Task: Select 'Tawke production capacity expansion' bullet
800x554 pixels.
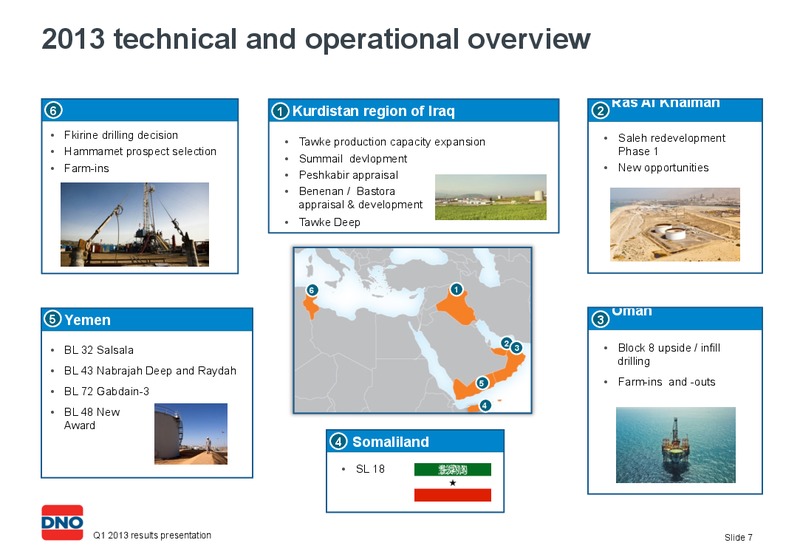Action: coord(392,142)
